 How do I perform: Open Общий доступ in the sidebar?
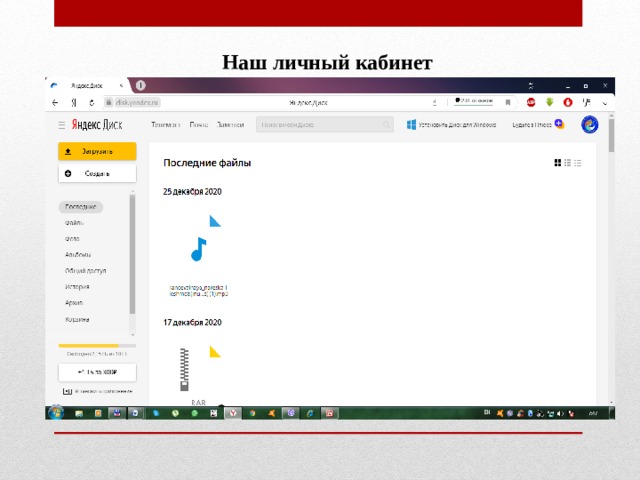coord(85,271)
